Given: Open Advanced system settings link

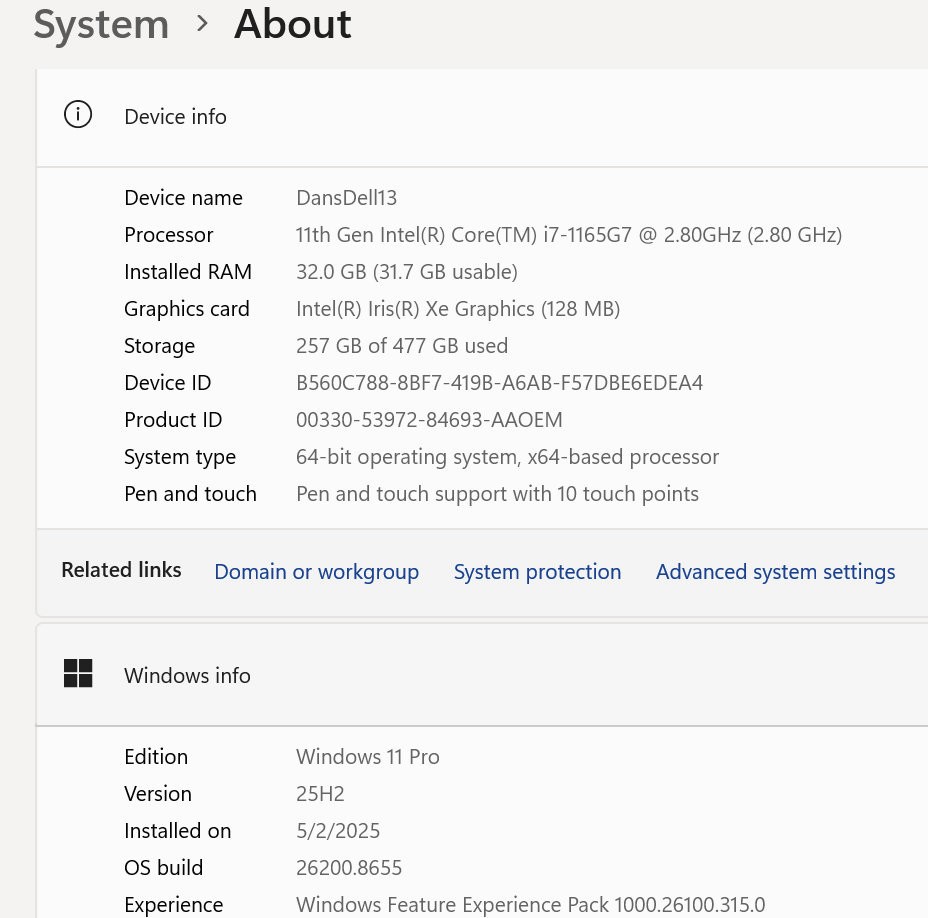Looking at the screenshot, I should (x=775, y=572).
